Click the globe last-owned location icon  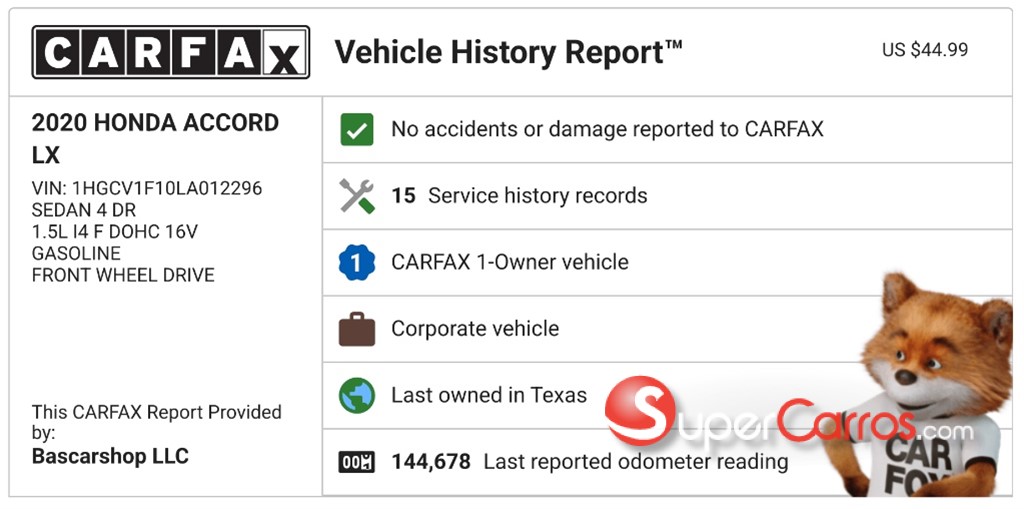point(356,395)
